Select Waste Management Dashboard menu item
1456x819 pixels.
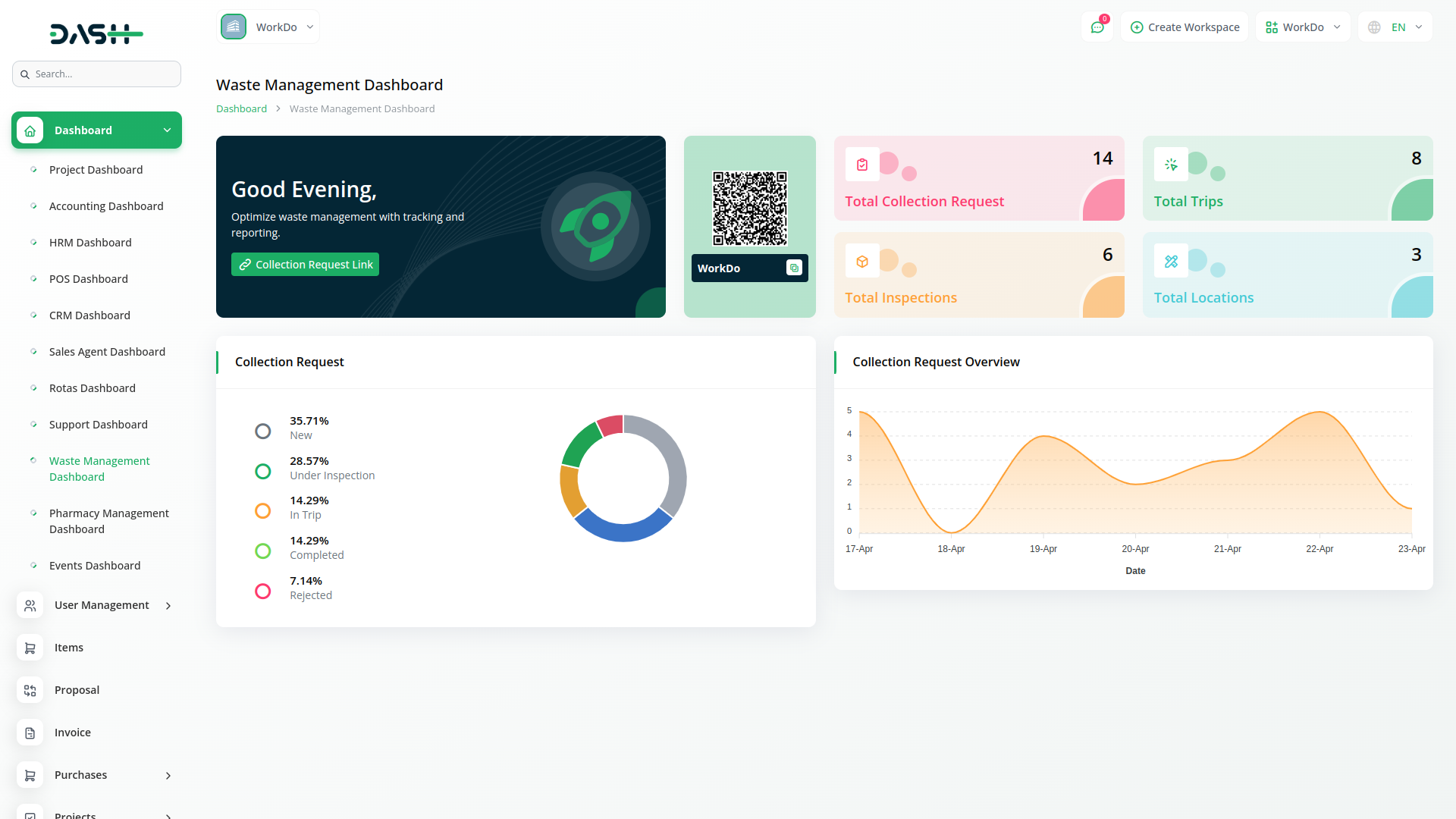99,469
